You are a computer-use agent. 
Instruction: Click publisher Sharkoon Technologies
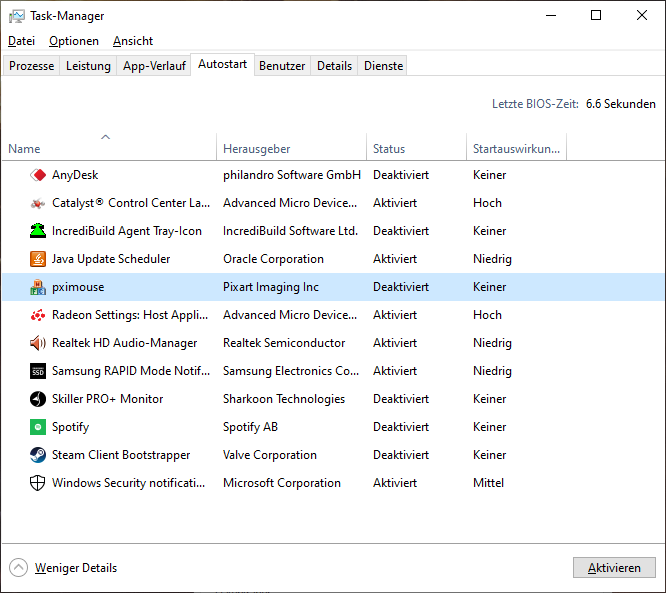[284, 399]
